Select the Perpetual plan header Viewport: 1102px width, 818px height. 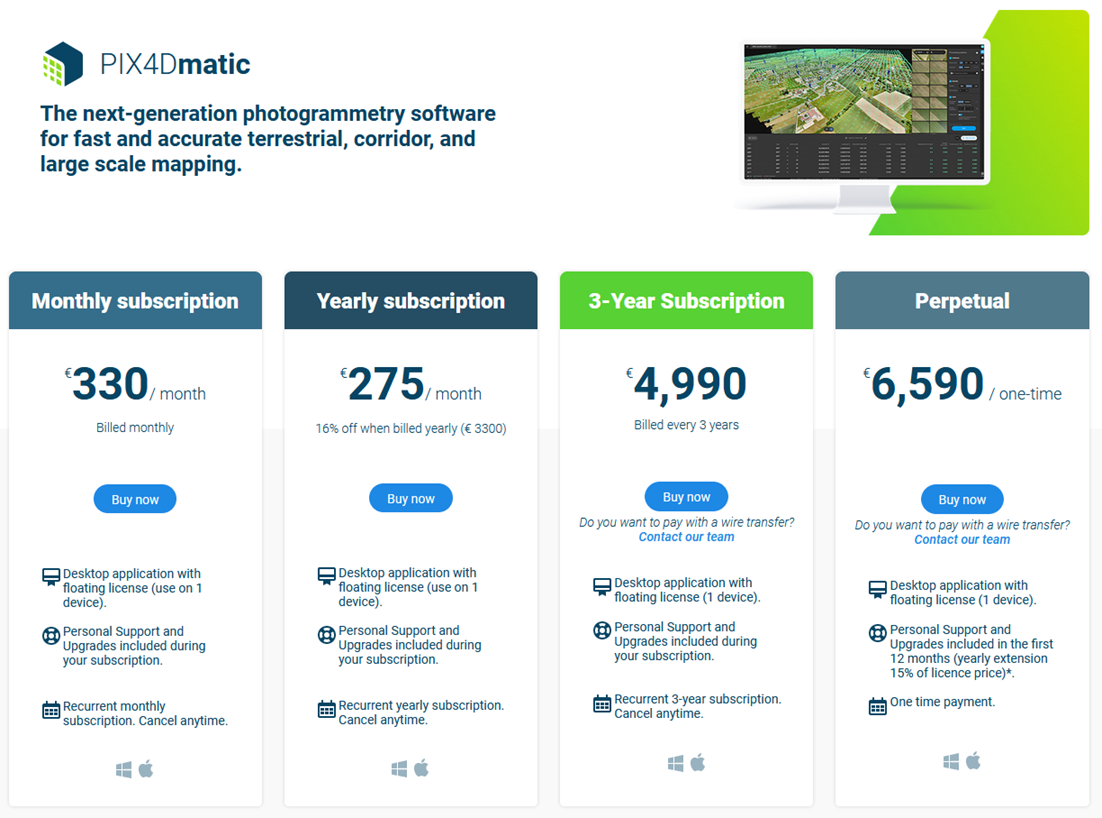962,301
